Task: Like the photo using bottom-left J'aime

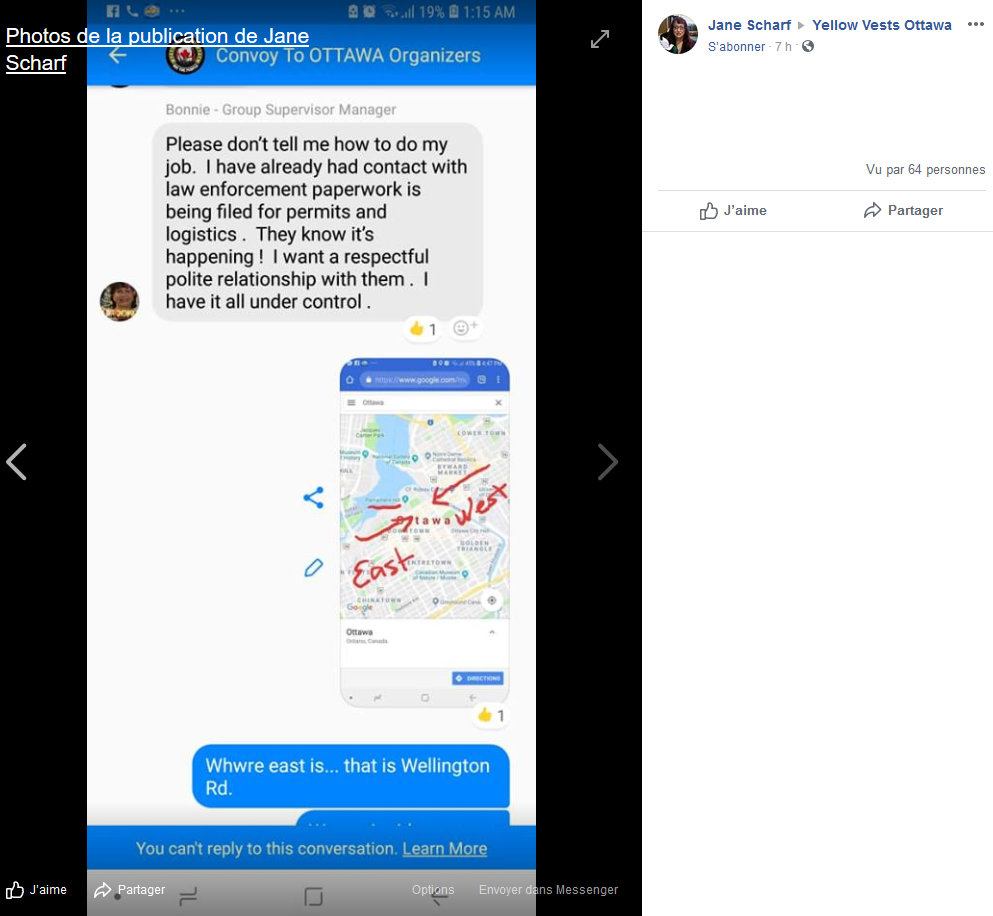Action: tap(37, 889)
